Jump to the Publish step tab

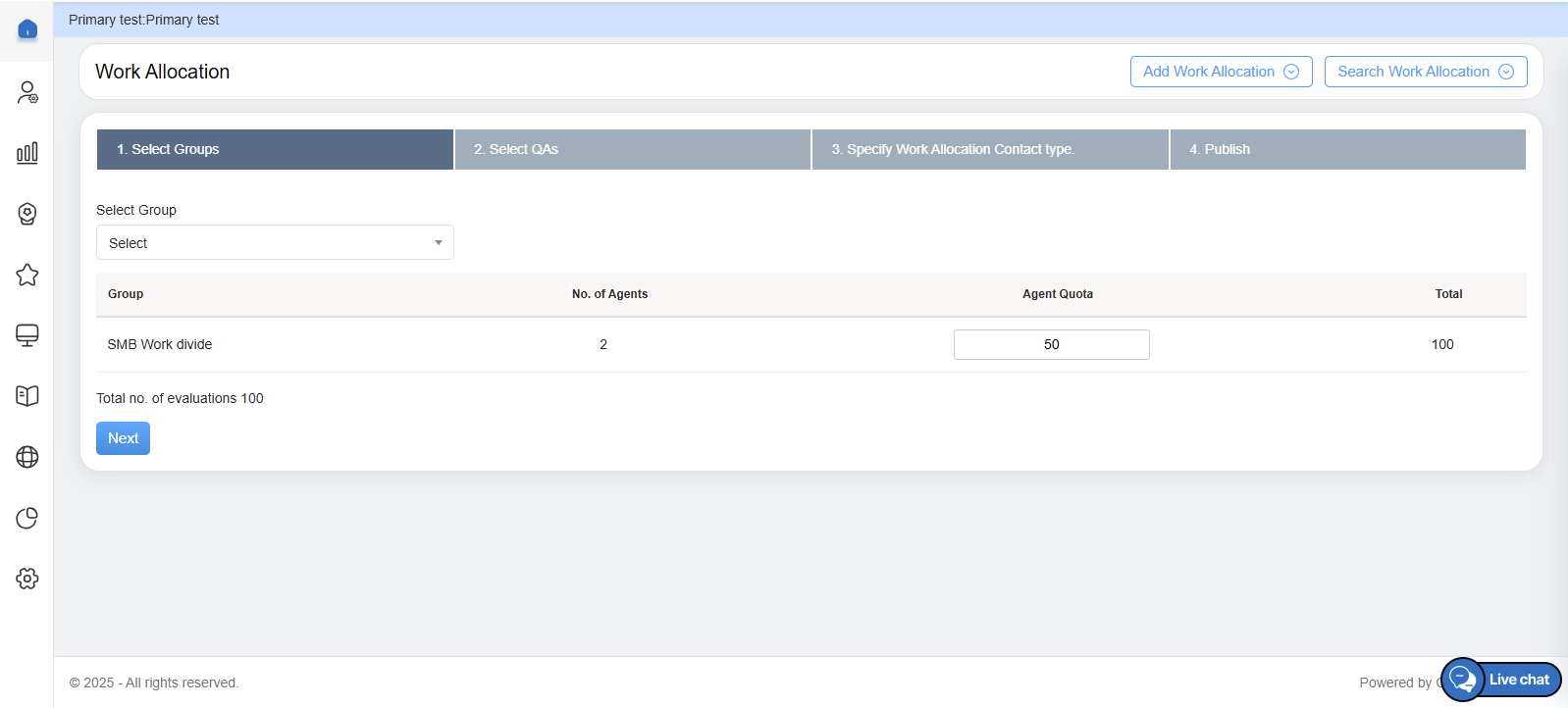pos(1347,149)
